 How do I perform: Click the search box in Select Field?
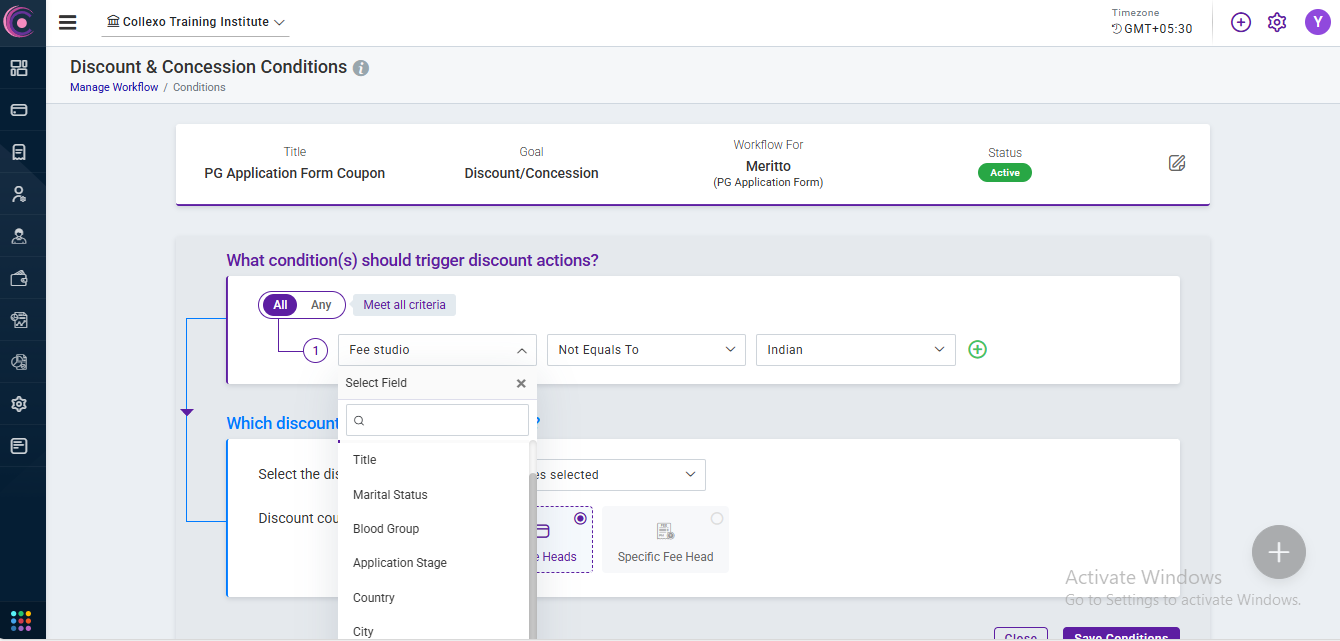tap(437, 420)
